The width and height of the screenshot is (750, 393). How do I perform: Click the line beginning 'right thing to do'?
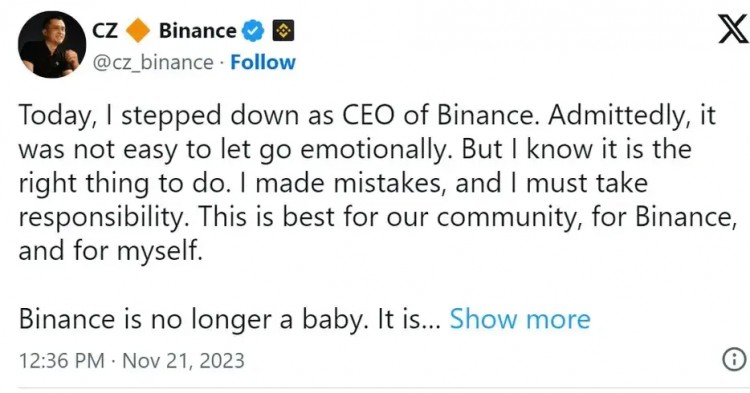[333, 183]
